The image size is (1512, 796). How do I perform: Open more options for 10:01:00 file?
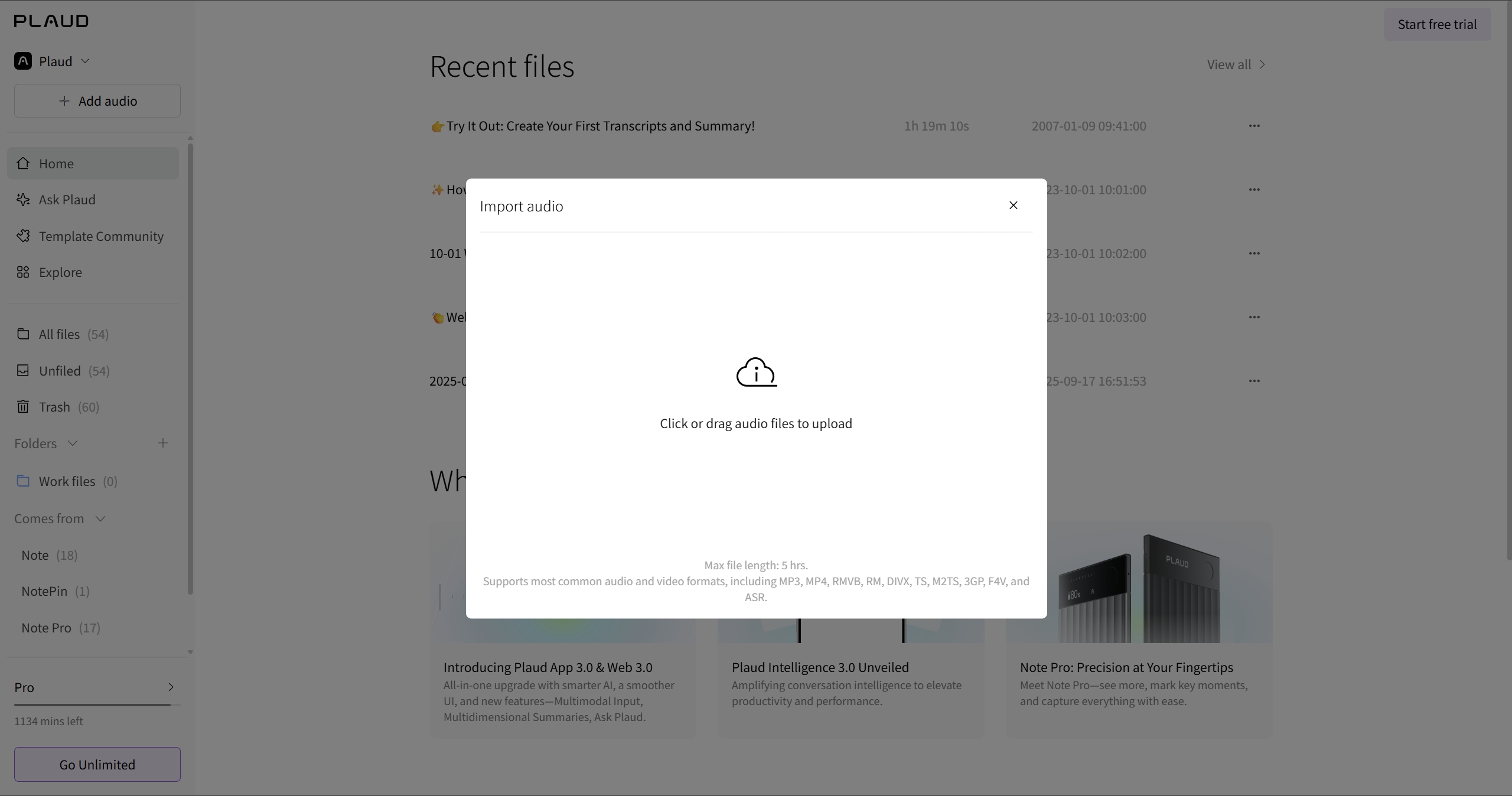coord(1254,190)
